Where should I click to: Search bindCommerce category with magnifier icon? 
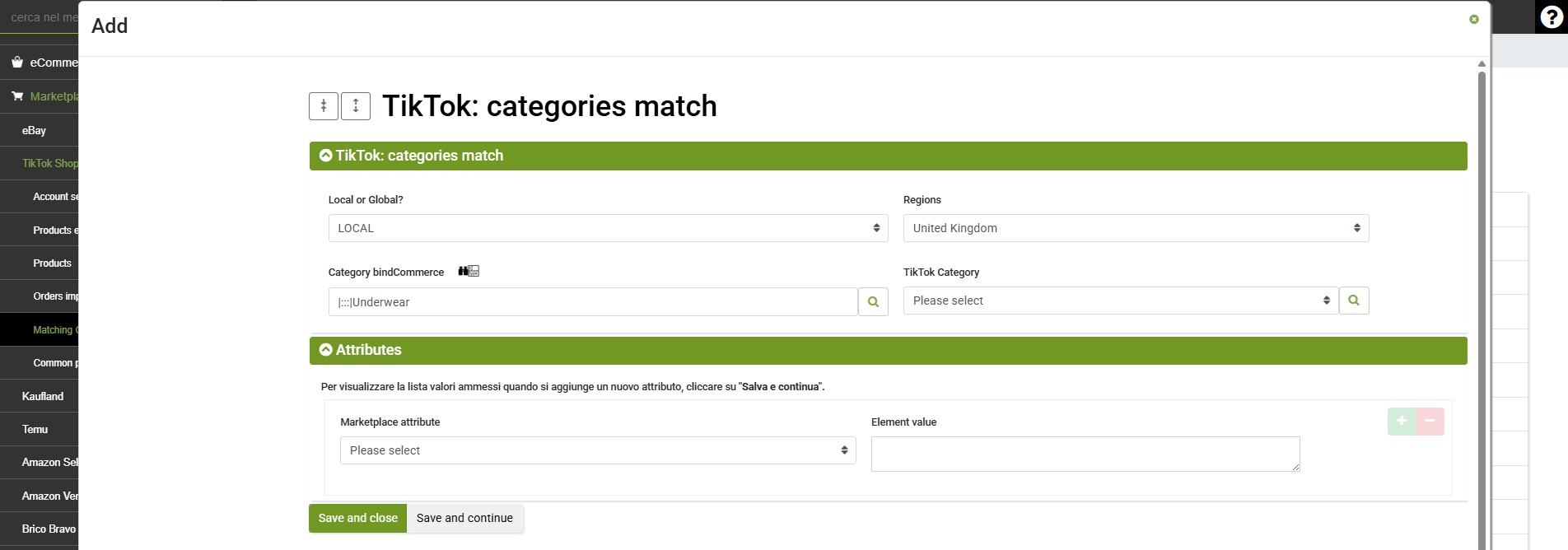tap(873, 302)
